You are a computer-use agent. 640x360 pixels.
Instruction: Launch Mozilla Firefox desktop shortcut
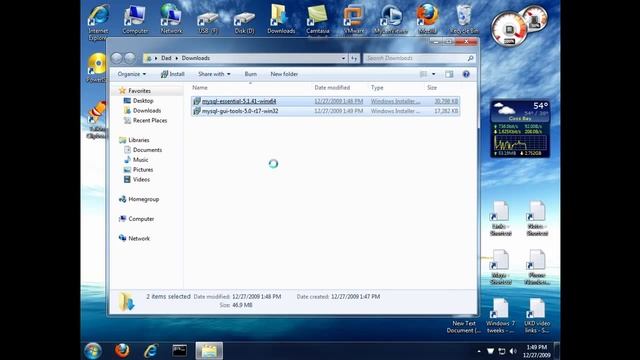(427, 19)
